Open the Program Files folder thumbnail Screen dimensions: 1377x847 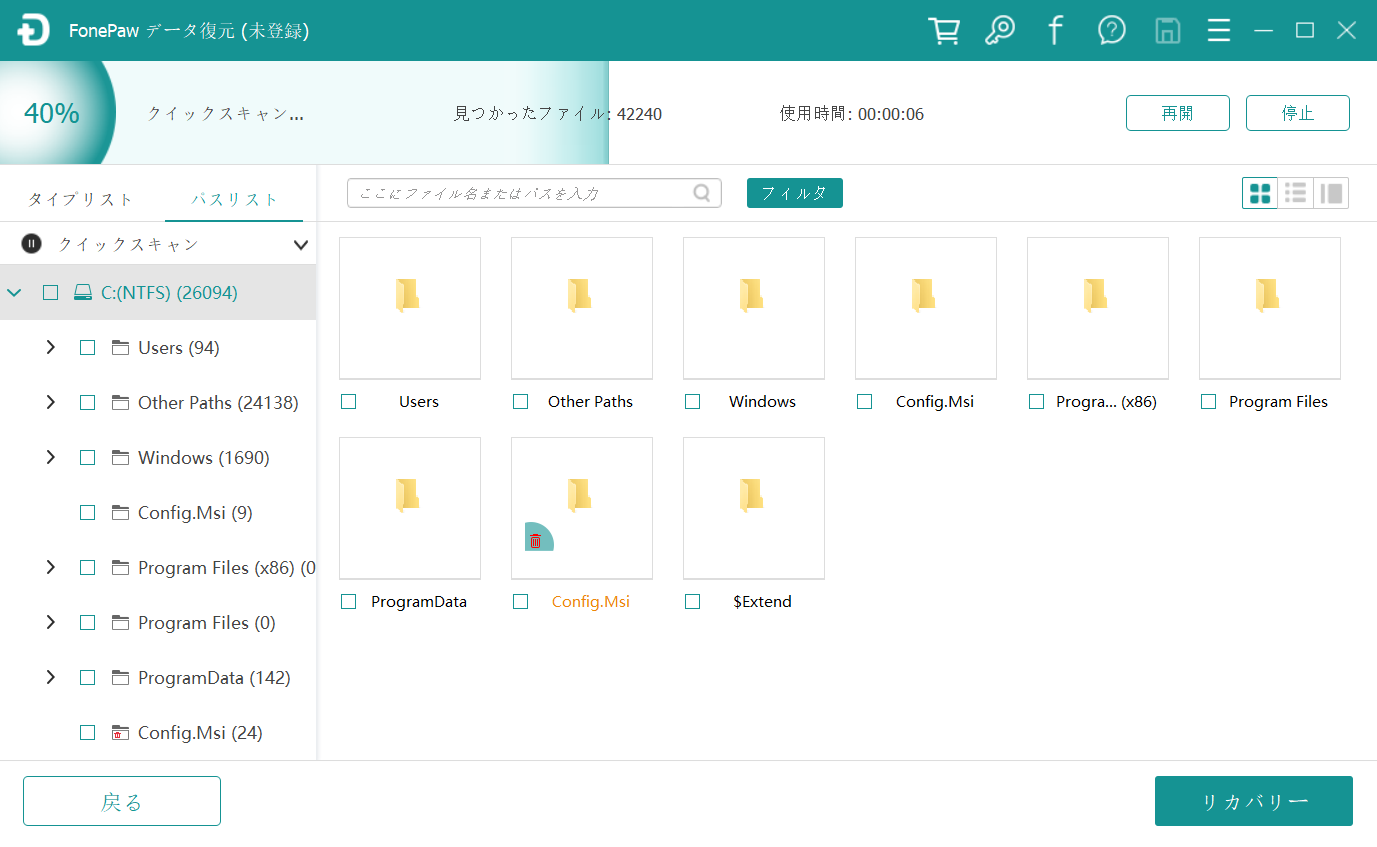(x=1270, y=308)
